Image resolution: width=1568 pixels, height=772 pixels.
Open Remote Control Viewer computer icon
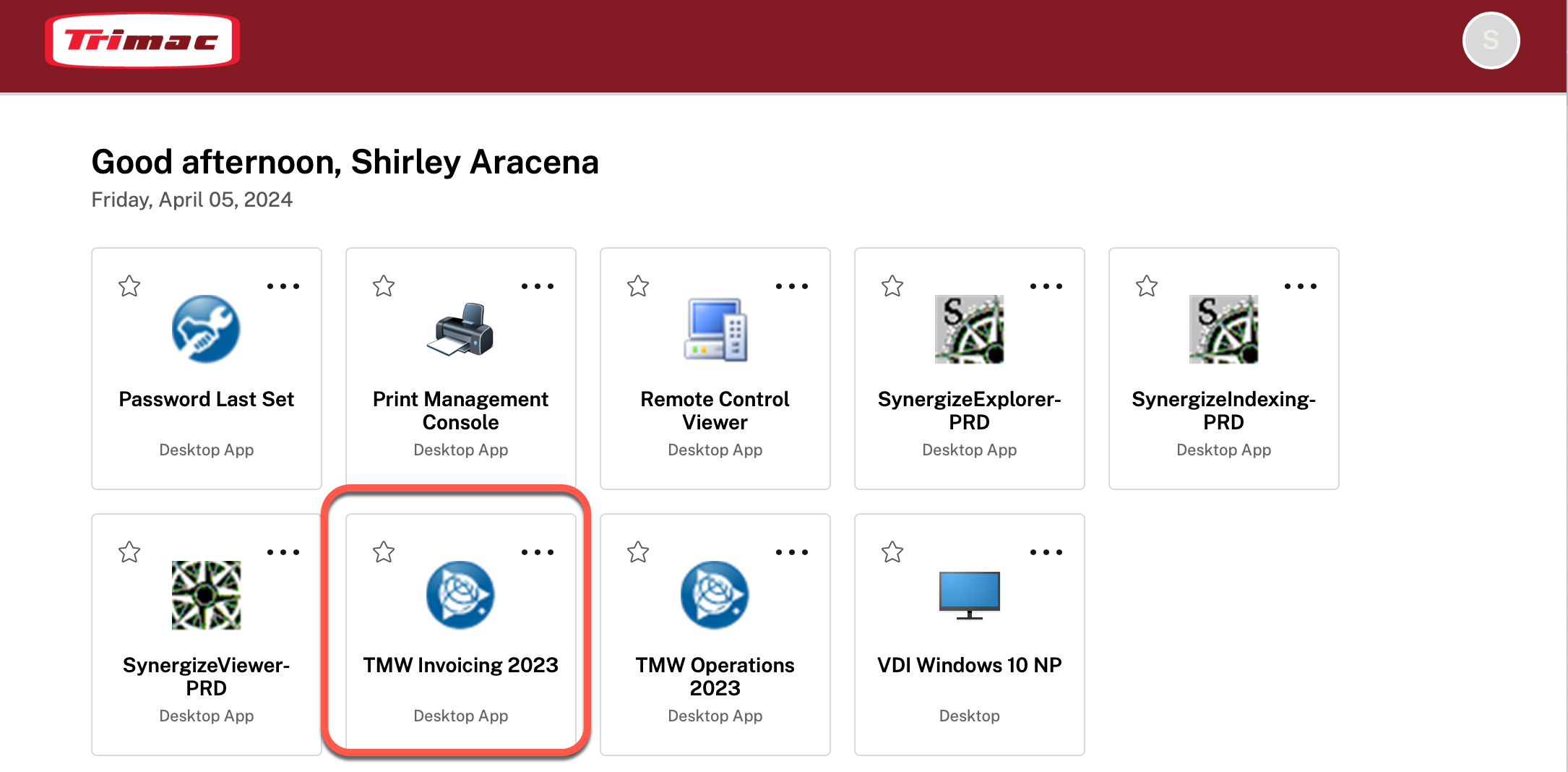click(x=715, y=329)
